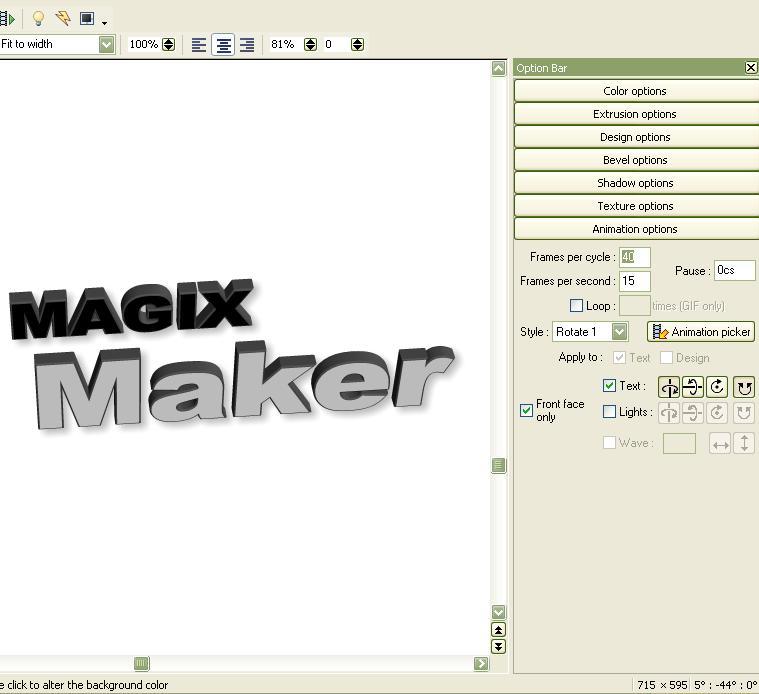Image resolution: width=759 pixels, height=694 pixels.
Task: Click the Maker 3D text
Action: [244, 385]
